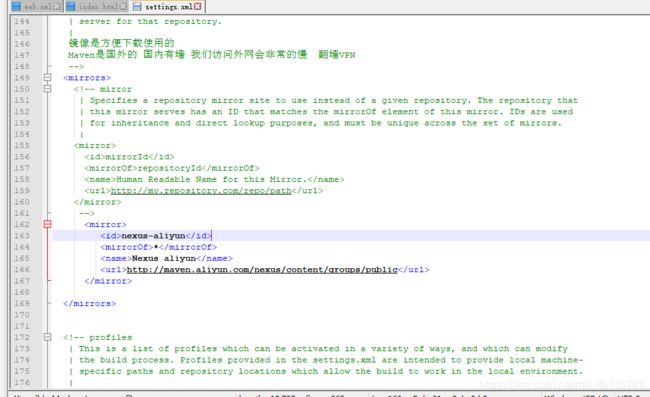Image resolution: width=650 pixels, height=397 pixels.
Task: Click the Chinese comment on line 146
Action: pos(121,43)
